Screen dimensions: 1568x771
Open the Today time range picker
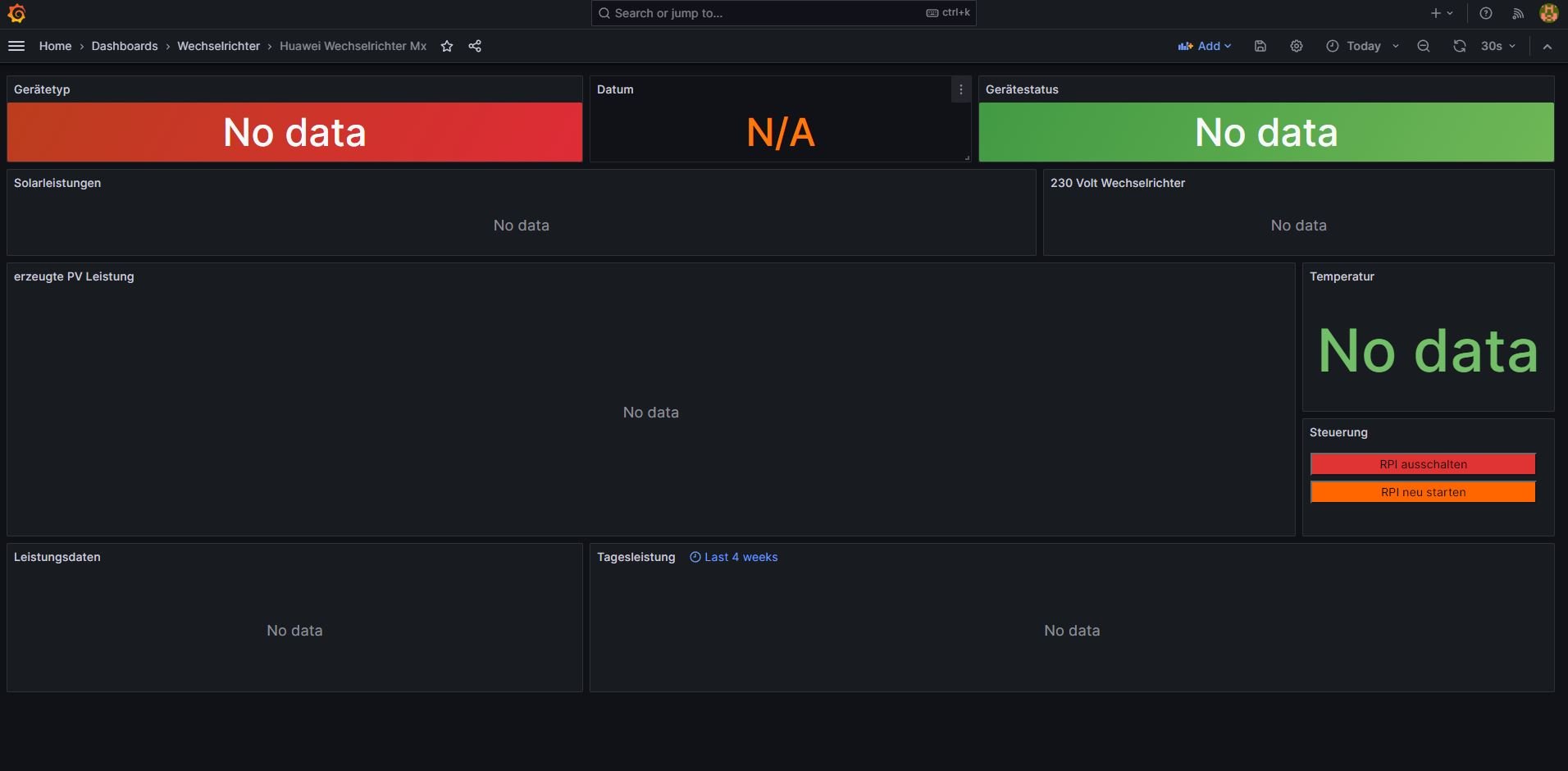pyautogui.click(x=1363, y=46)
